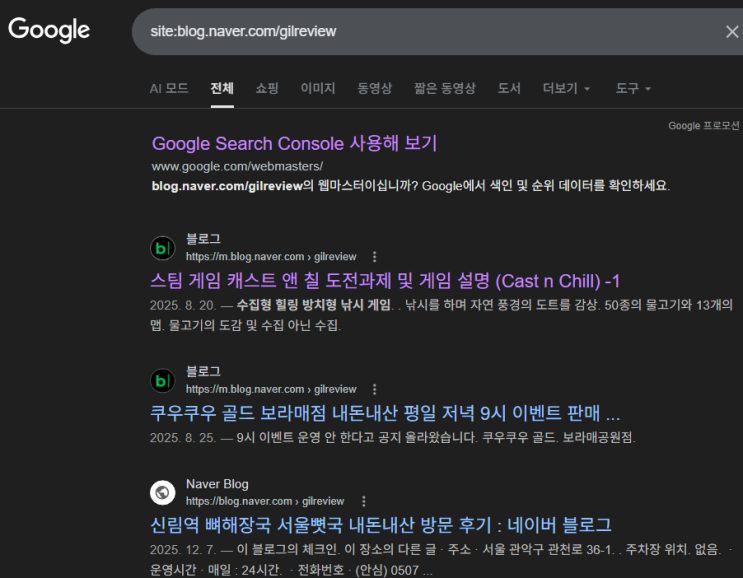Click the 블로그 site name above the Cast n Chill result
The width and height of the screenshot is (743, 578).
203,239
